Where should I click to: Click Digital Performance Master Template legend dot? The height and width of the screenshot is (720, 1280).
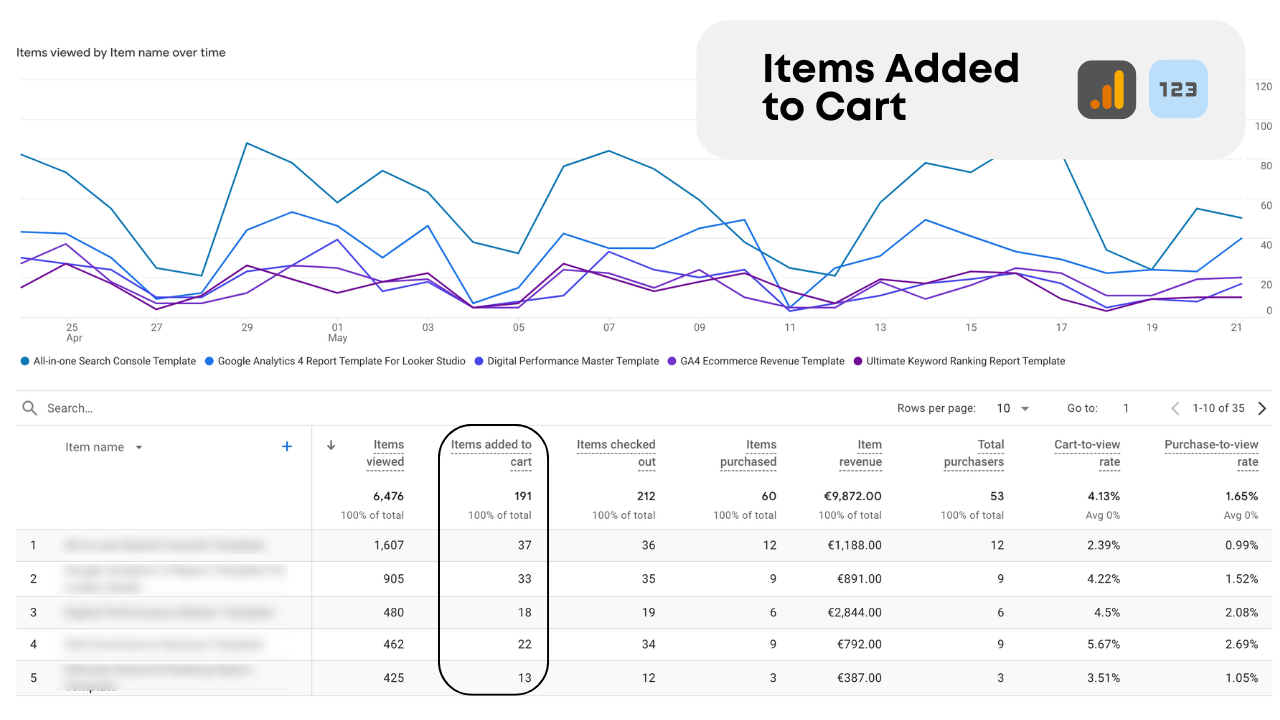[479, 361]
